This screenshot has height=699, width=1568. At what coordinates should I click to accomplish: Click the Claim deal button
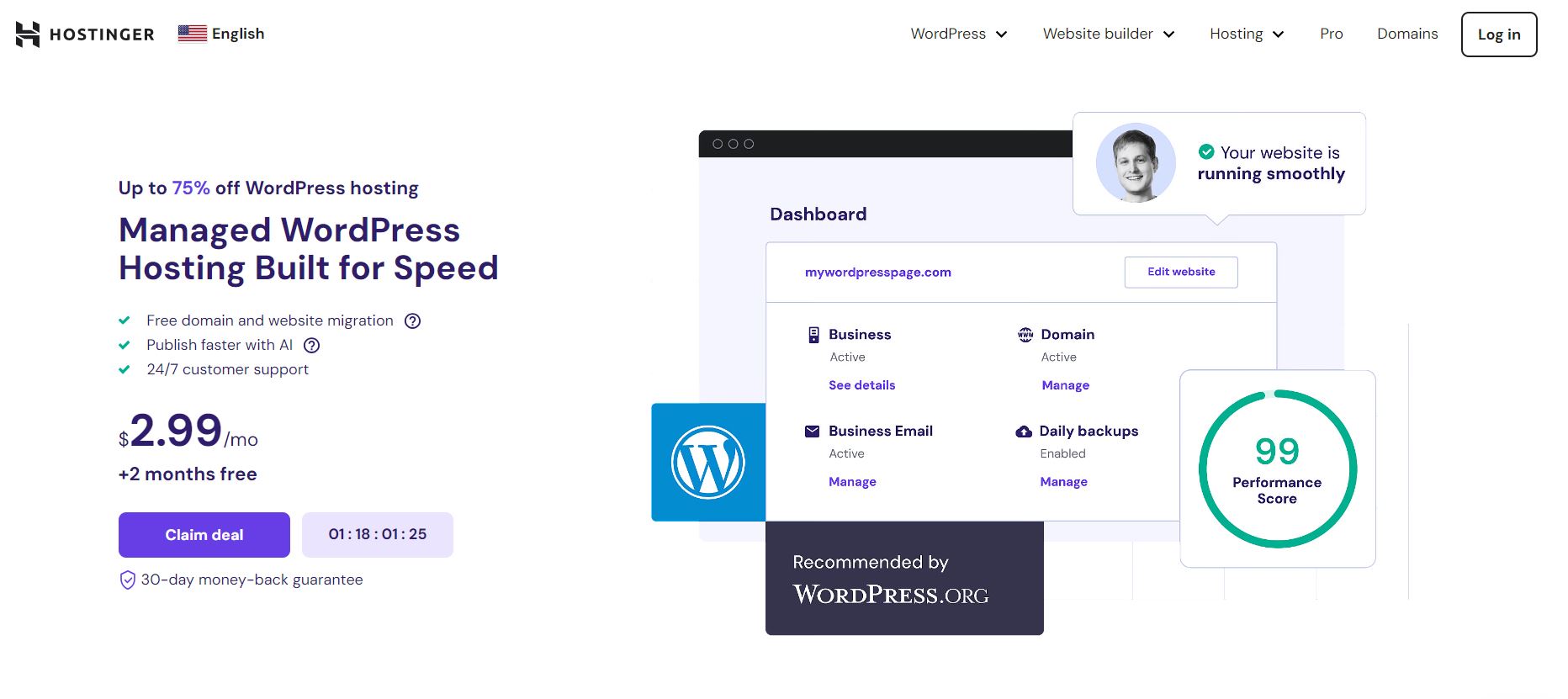coord(204,535)
